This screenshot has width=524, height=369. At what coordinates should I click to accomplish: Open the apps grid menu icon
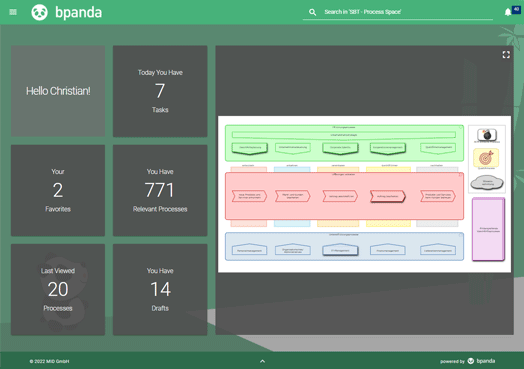click(13, 12)
